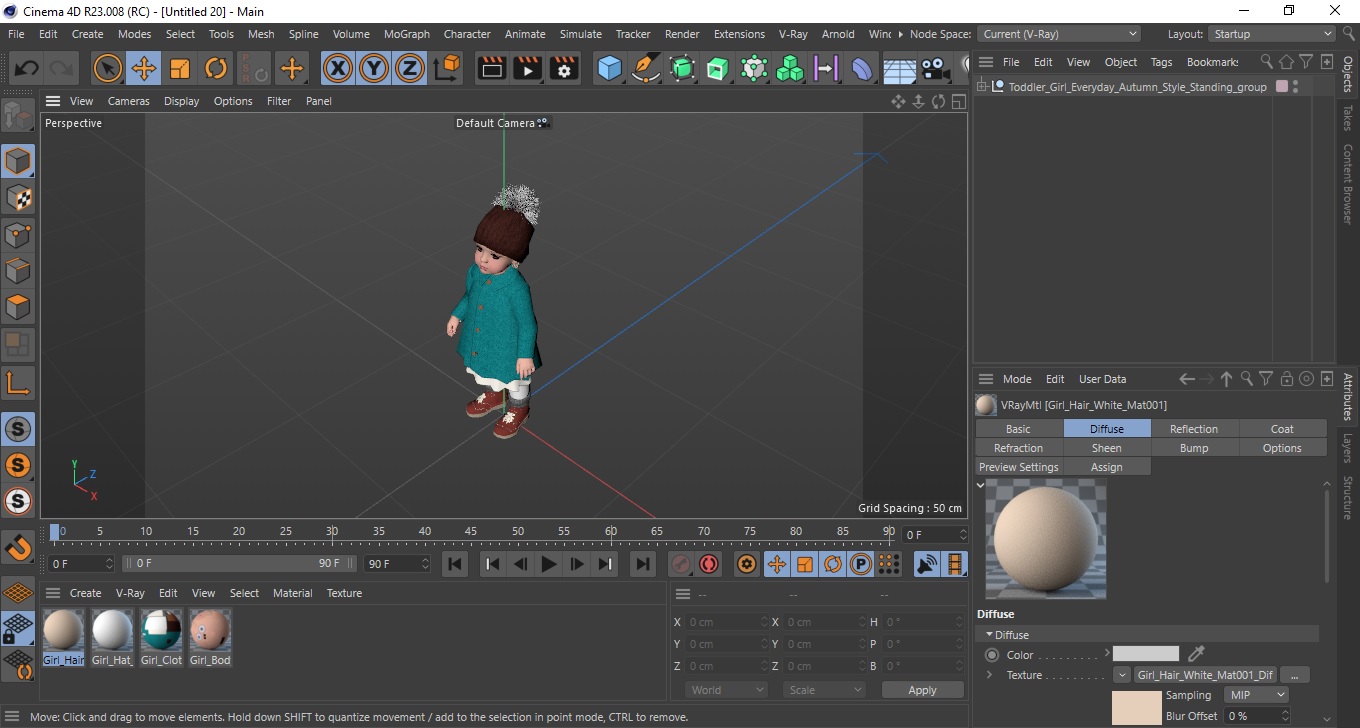Open Sampling MIP dropdown
The width and height of the screenshot is (1360, 728).
click(x=1256, y=695)
